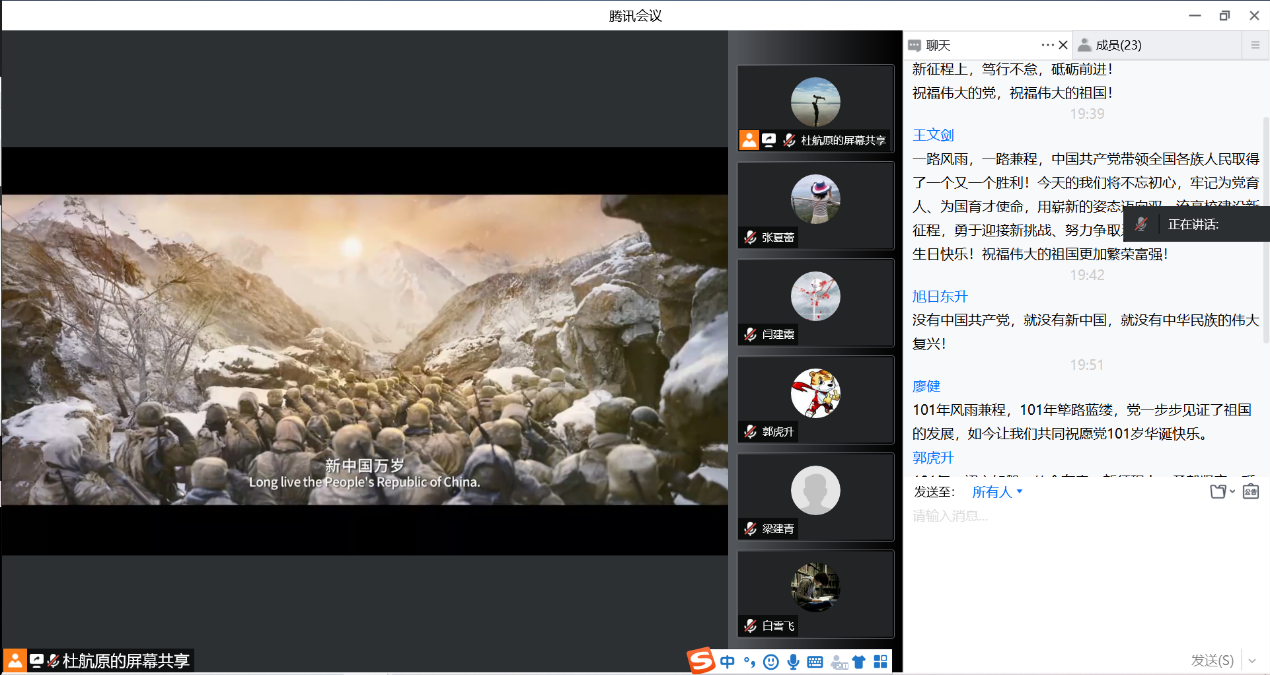Click the 请输入消息 message input field
The image size is (1270, 675).
[1085, 575]
